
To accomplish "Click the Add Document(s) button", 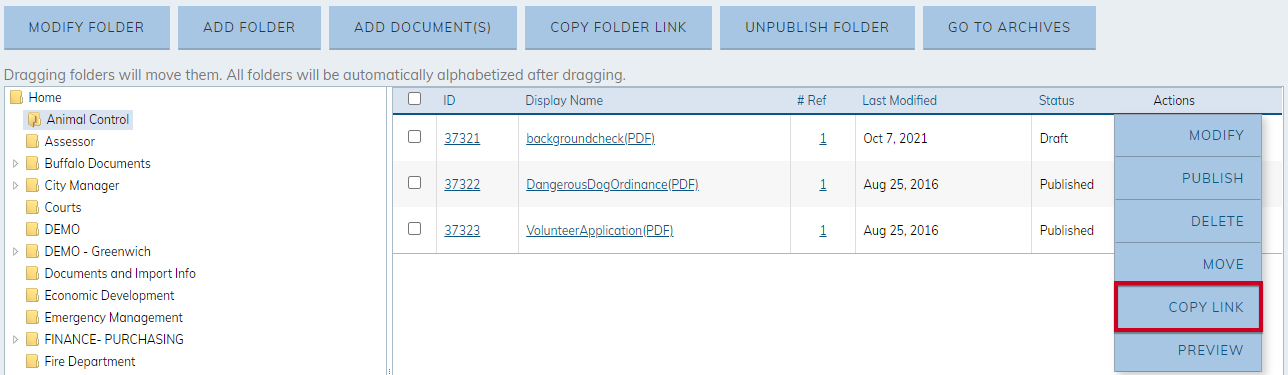I will tap(423, 27).
